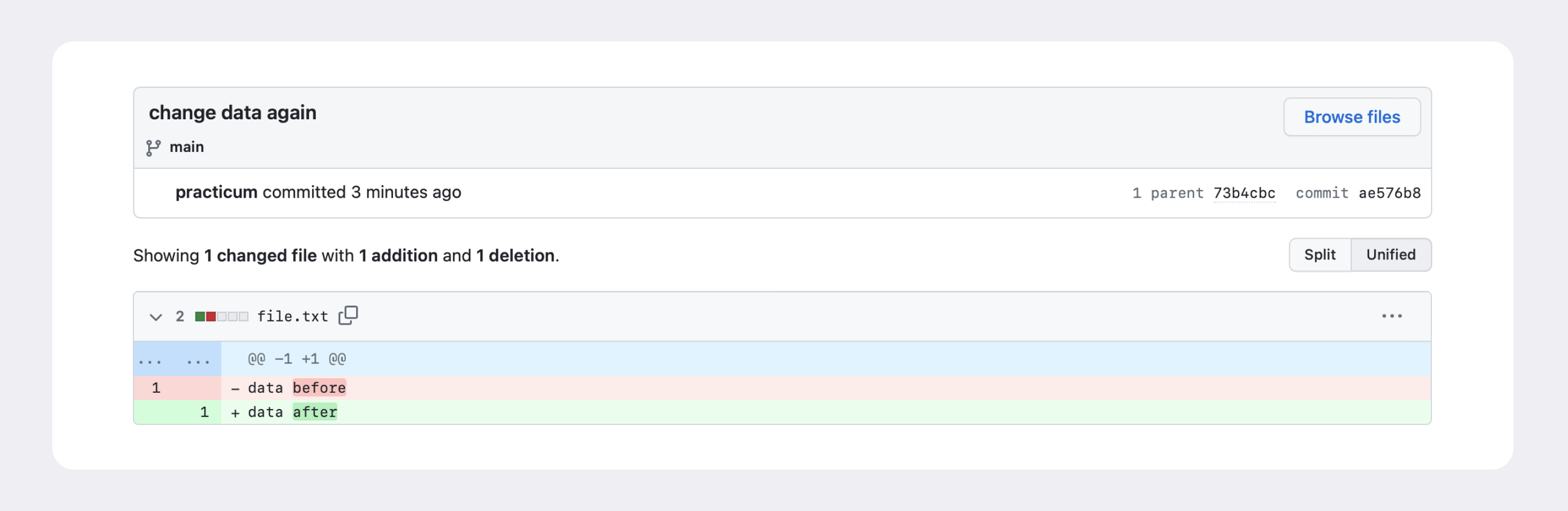Switch diff view to Unified

click(1391, 254)
